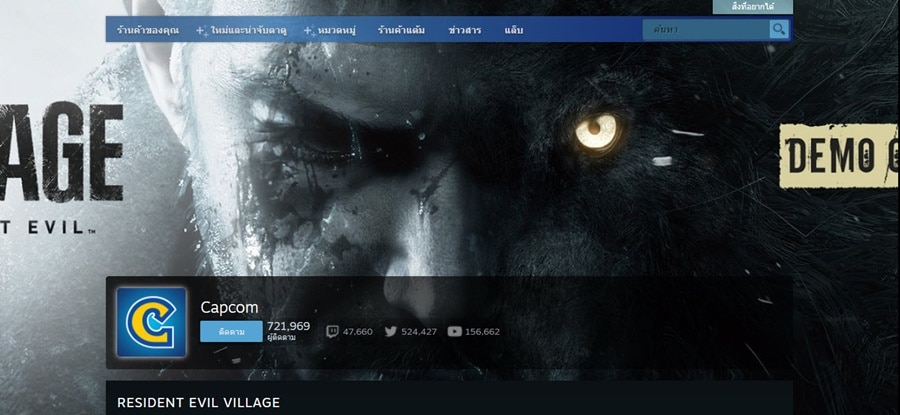Open the ร้านค้าแต้ม points shop tab
Screen dimensions: 900x415
(x=401, y=30)
